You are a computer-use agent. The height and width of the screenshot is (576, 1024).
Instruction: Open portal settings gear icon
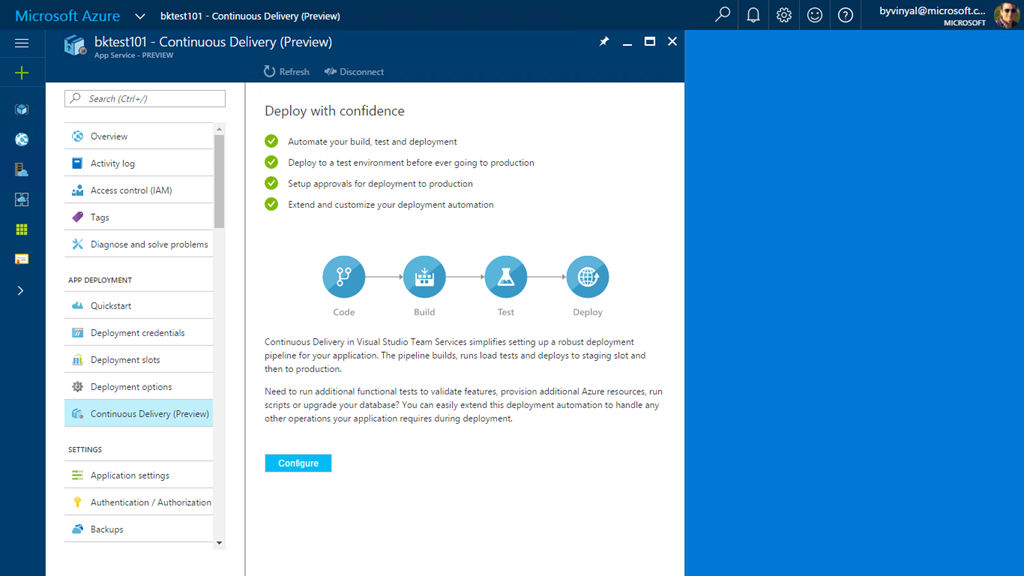[784, 15]
